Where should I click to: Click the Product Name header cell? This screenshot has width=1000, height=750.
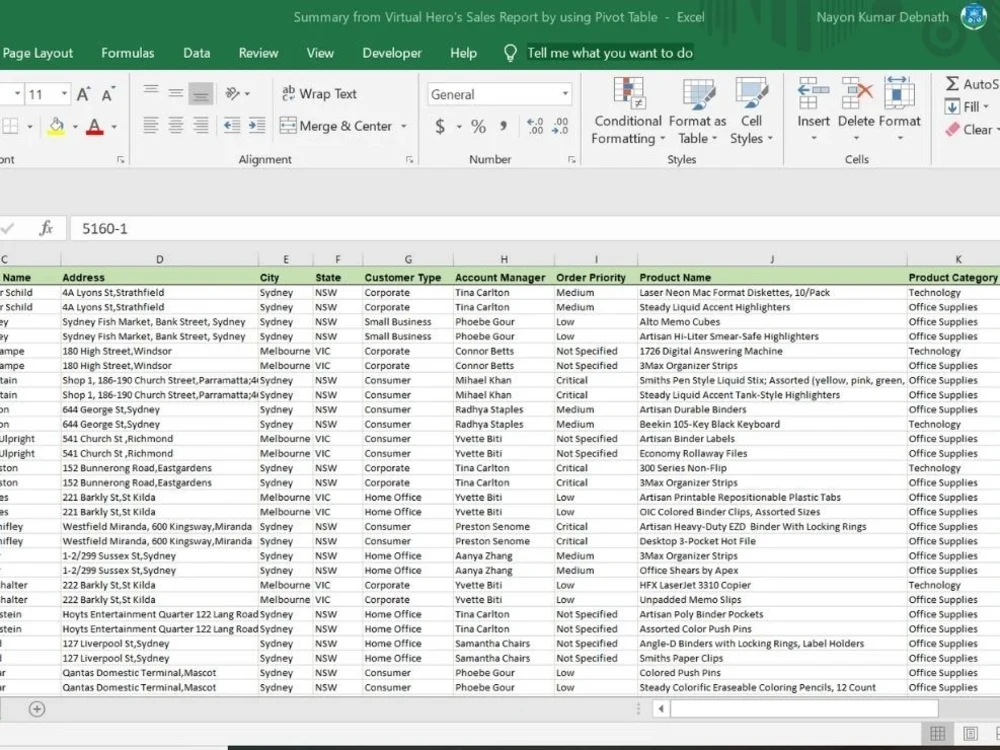click(772, 277)
